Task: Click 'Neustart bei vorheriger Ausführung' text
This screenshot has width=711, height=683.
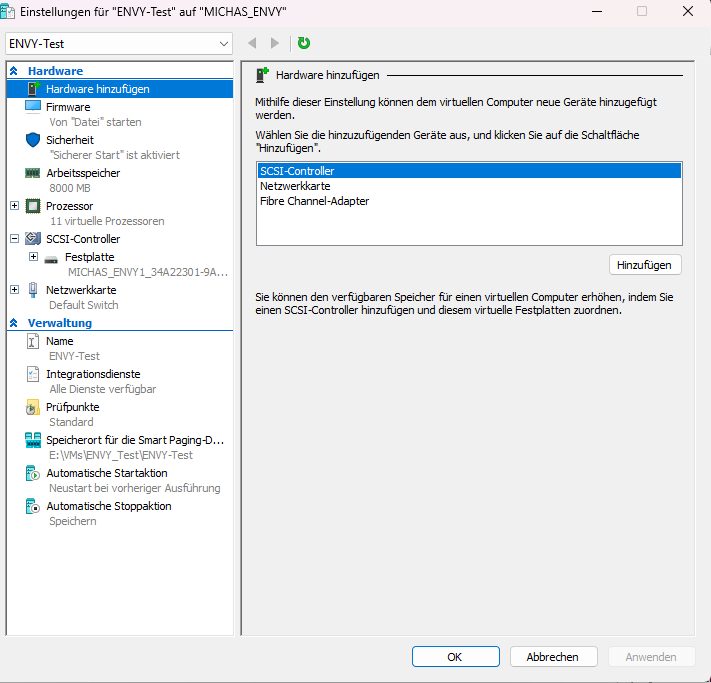Action: 135,488
